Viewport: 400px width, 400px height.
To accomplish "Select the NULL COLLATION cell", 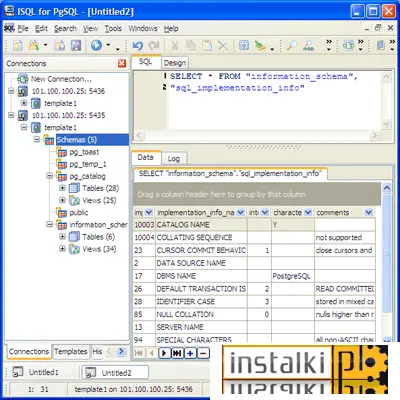I will tap(201, 314).
